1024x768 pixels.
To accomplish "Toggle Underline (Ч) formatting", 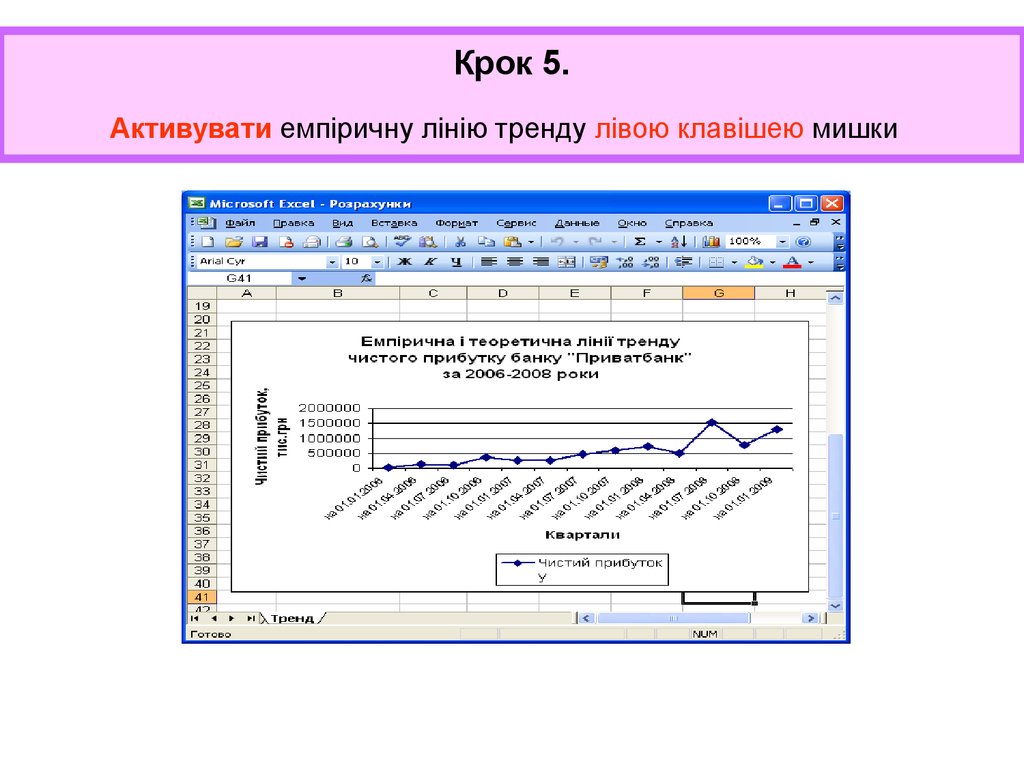I will point(456,262).
